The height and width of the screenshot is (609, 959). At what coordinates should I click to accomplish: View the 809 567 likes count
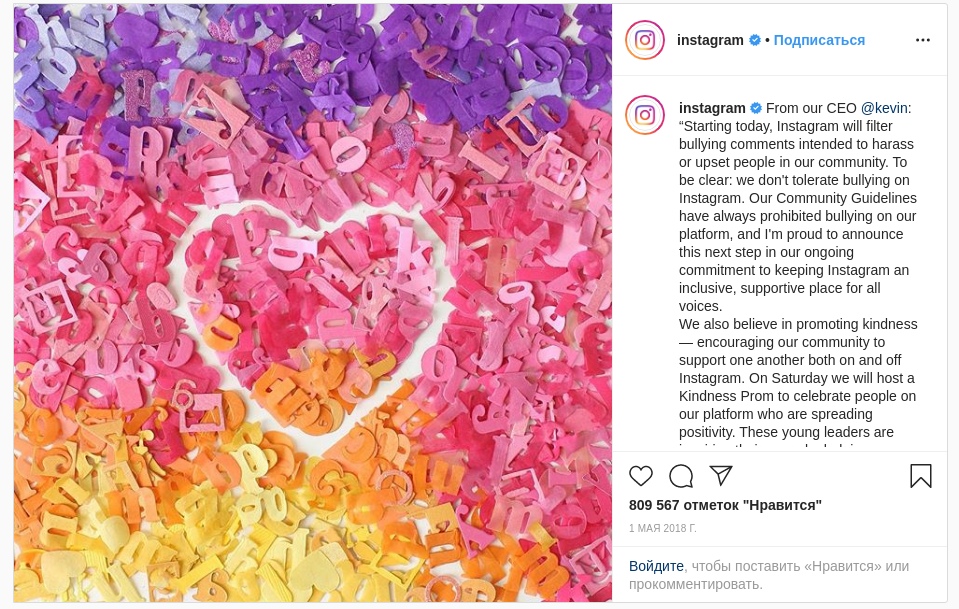point(725,505)
